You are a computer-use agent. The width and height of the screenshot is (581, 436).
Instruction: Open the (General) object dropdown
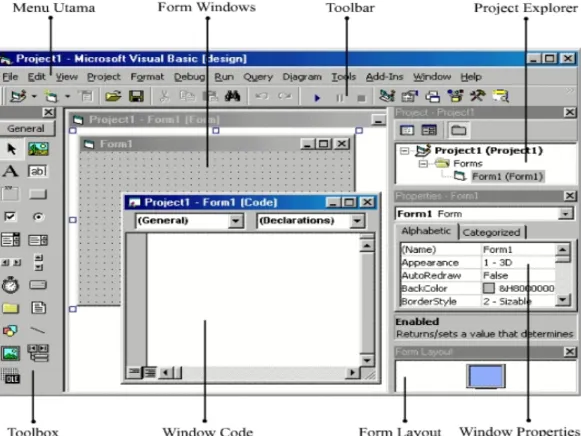[x=235, y=221]
